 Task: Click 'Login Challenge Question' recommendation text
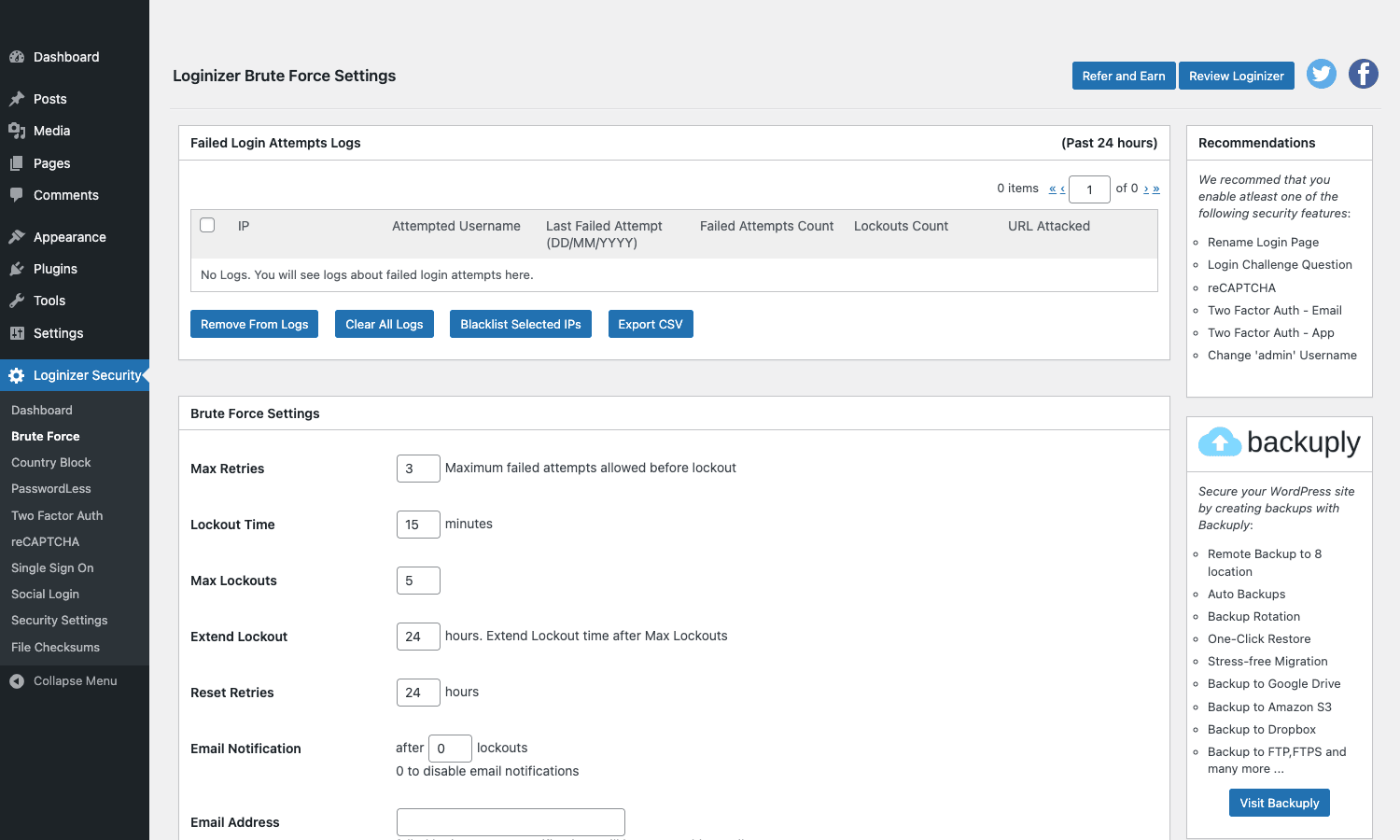(x=1280, y=264)
